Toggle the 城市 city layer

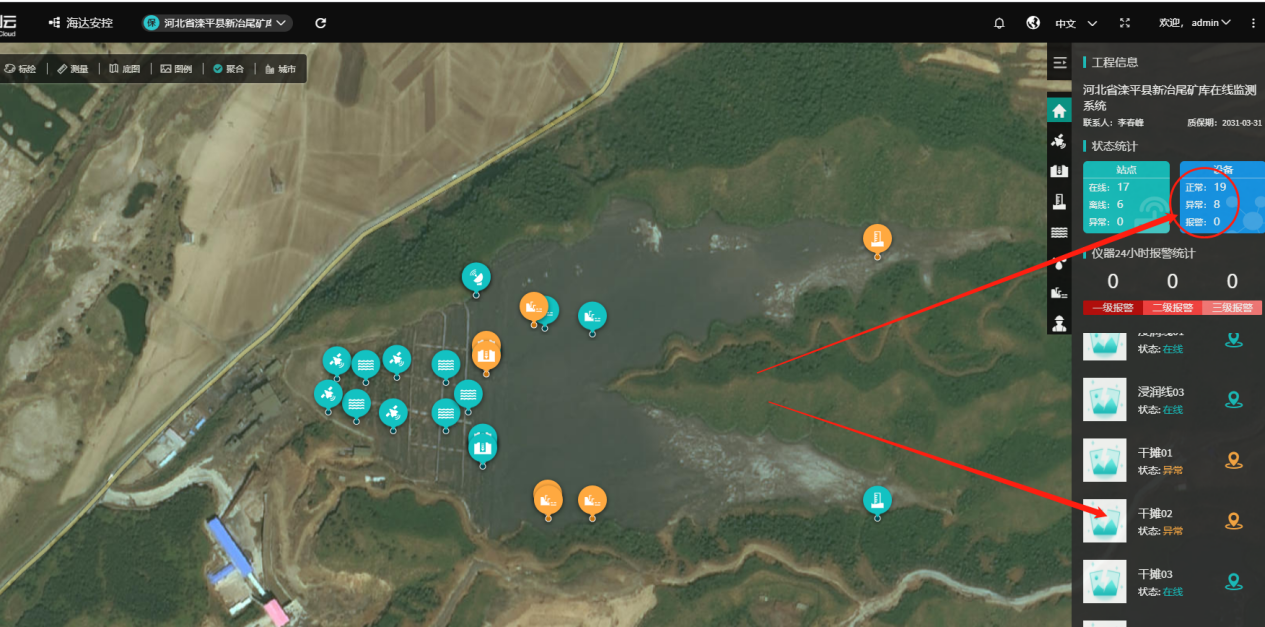tap(281, 69)
